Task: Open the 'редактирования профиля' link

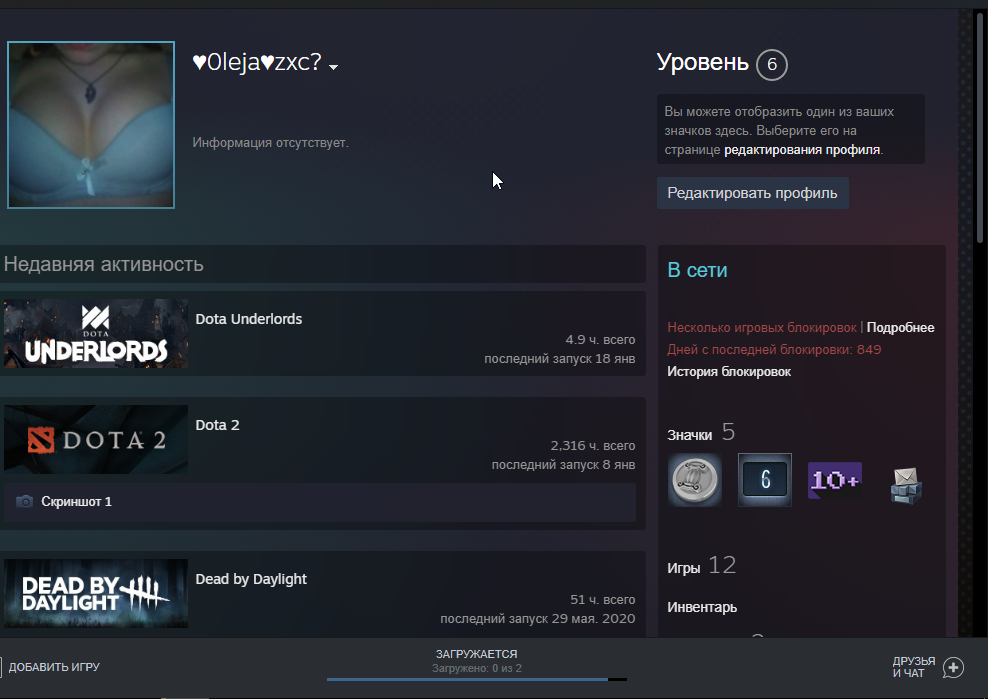Action: pos(802,150)
